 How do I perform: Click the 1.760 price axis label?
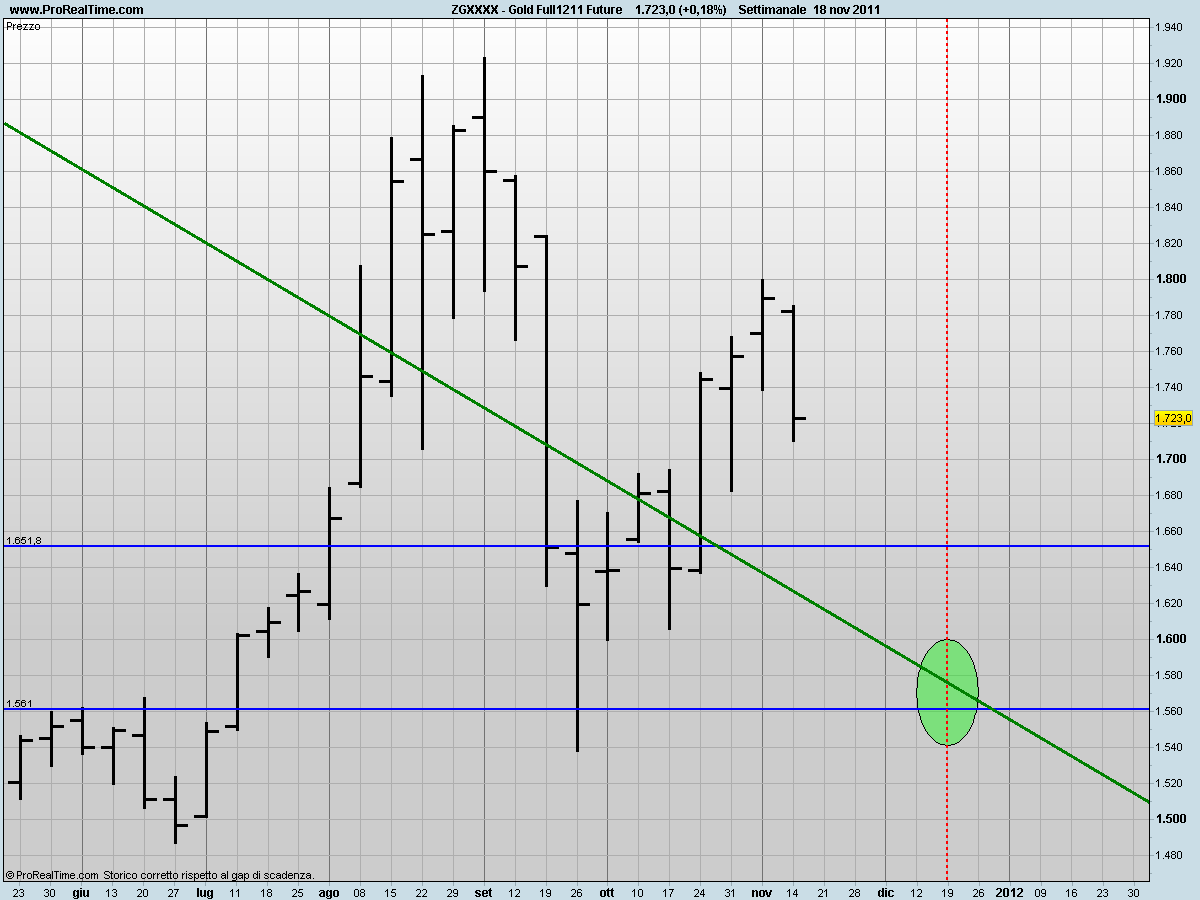[x=1170, y=351]
